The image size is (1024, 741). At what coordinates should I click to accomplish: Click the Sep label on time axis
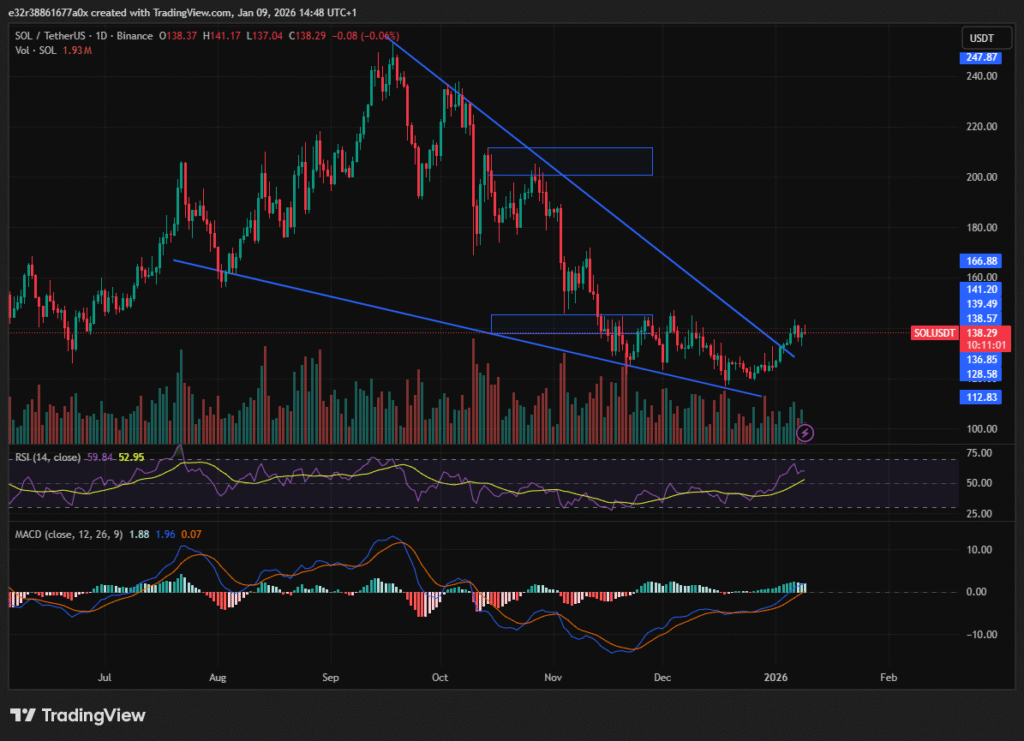[x=332, y=677]
